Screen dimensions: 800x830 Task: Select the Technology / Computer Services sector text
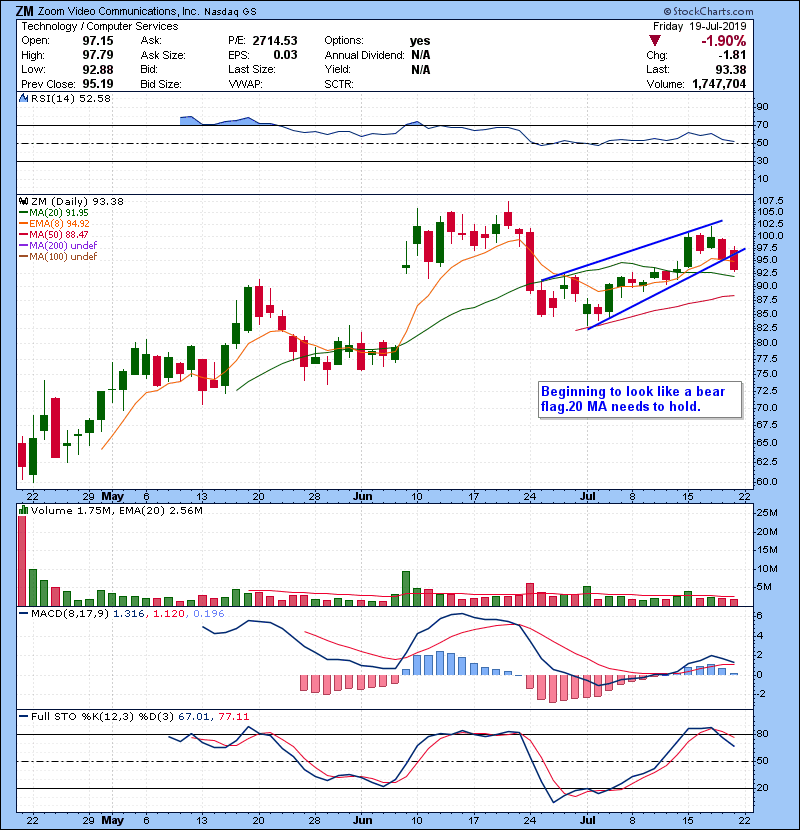coord(100,26)
